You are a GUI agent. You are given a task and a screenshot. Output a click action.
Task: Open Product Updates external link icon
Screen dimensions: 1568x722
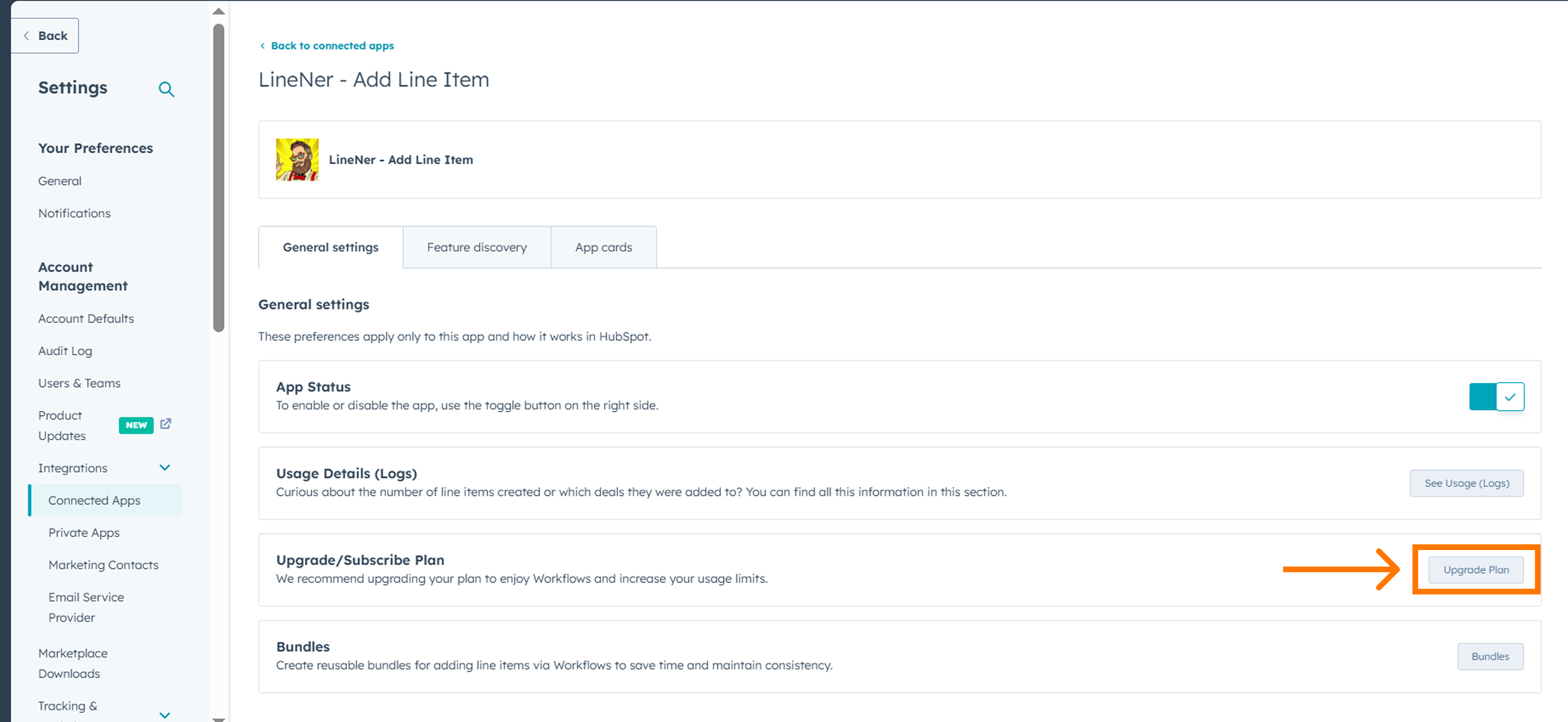[x=166, y=423]
